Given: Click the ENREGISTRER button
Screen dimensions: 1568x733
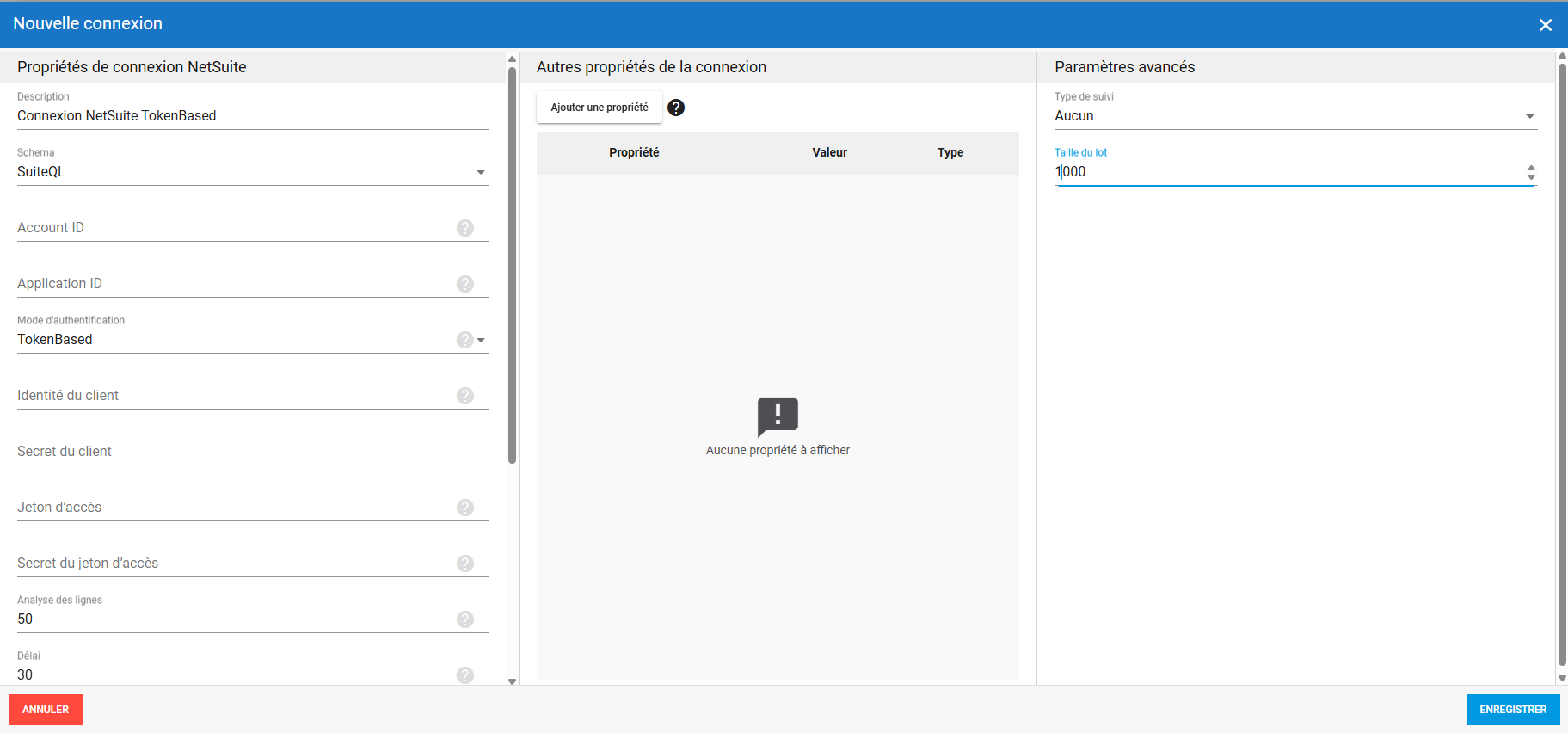Looking at the screenshot, I should [1513, 710].
